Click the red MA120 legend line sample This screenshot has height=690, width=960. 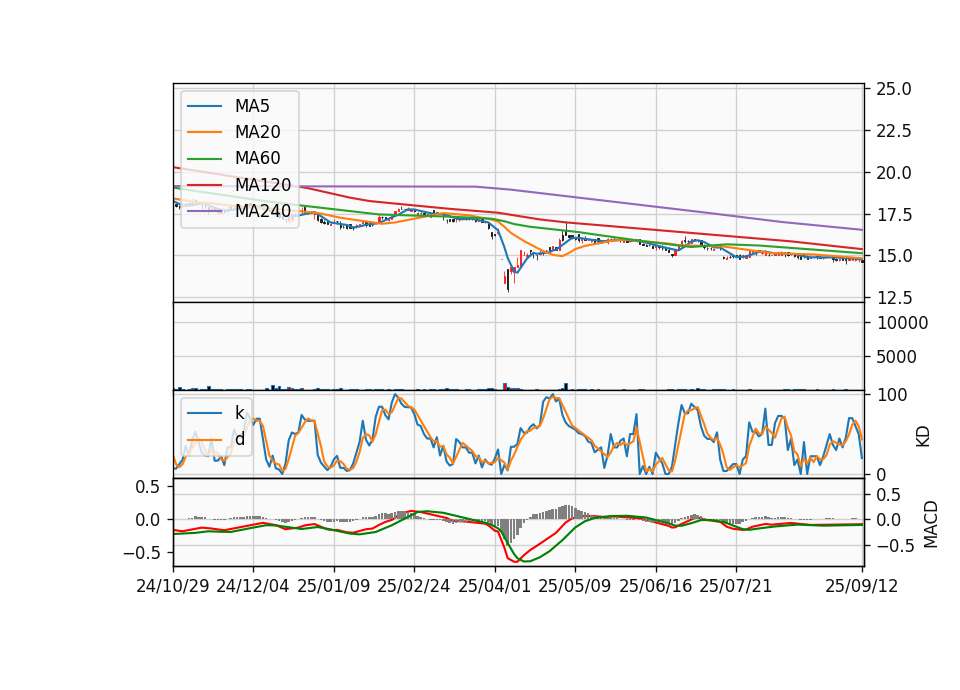pos(204,184)
